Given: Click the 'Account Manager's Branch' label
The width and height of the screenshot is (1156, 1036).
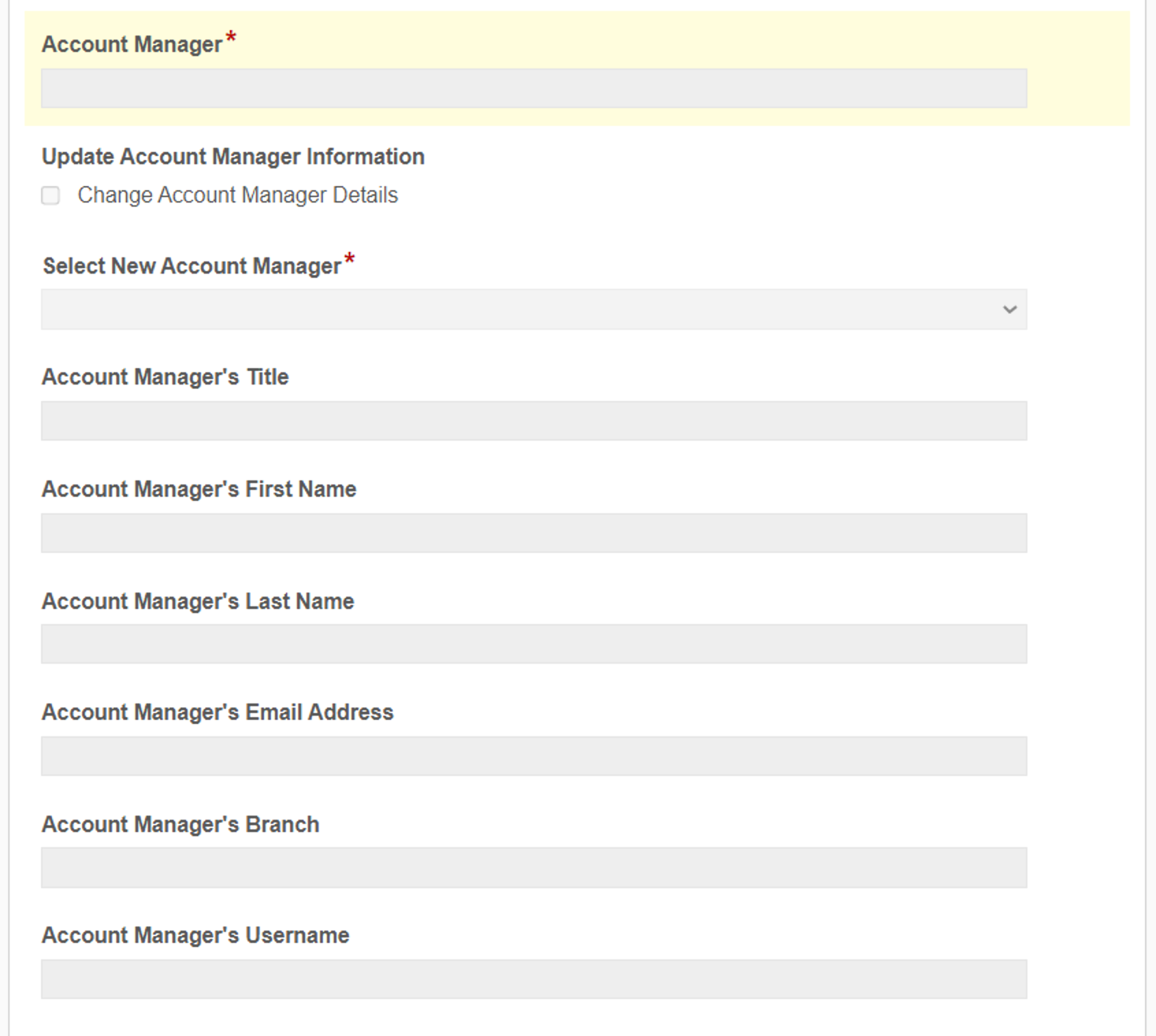Looking at the screenshot, I should click(181, 825).
